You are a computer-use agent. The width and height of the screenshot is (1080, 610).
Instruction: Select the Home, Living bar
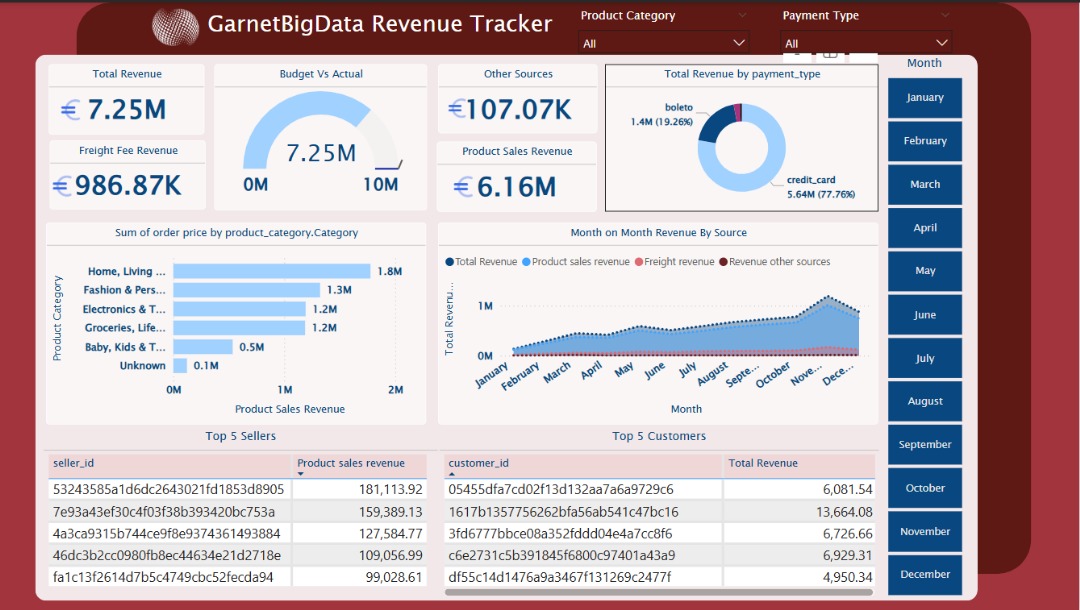click(x=272, y=271)
